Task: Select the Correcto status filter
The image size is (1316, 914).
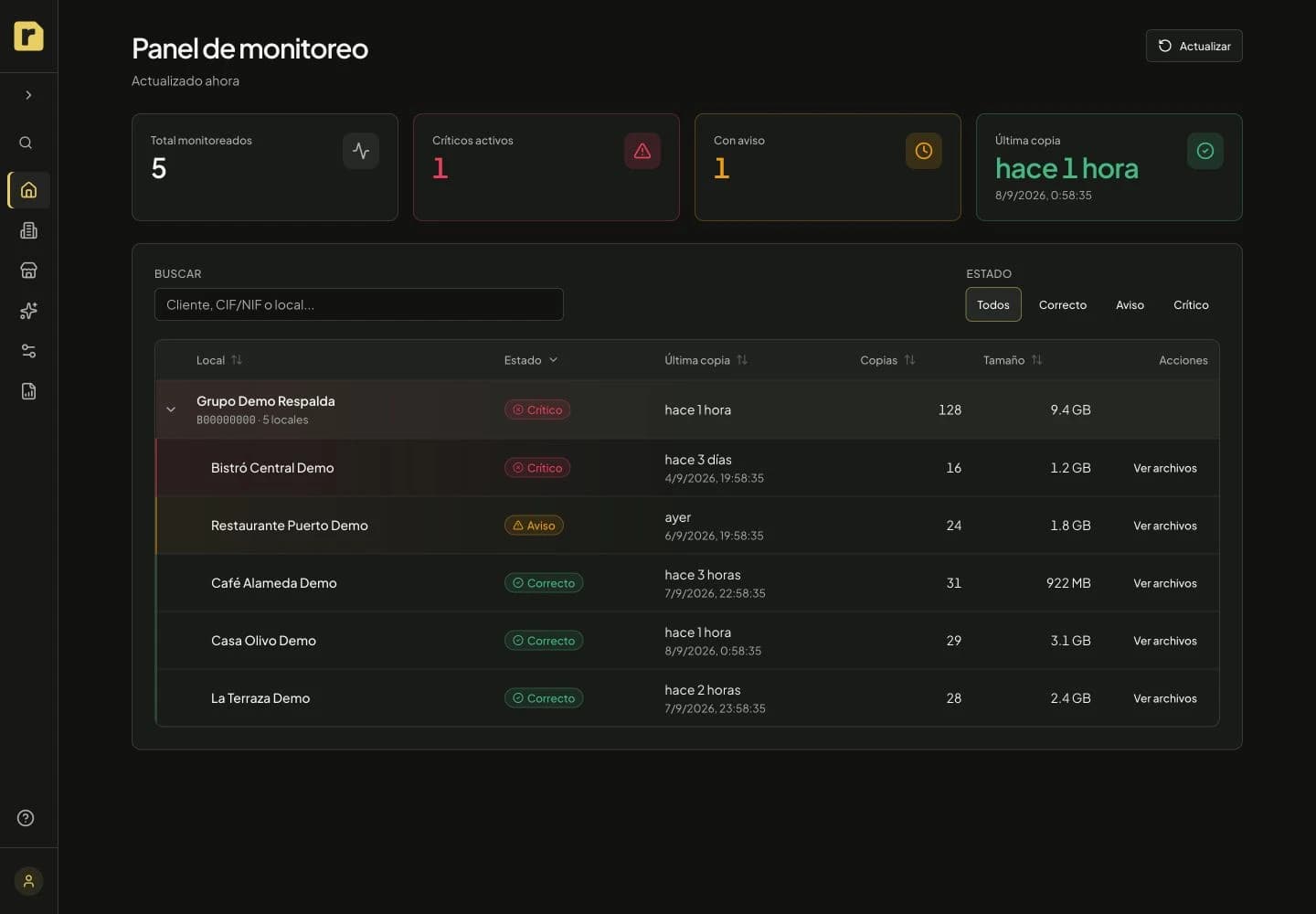Action: click(x=1063, y=304)
